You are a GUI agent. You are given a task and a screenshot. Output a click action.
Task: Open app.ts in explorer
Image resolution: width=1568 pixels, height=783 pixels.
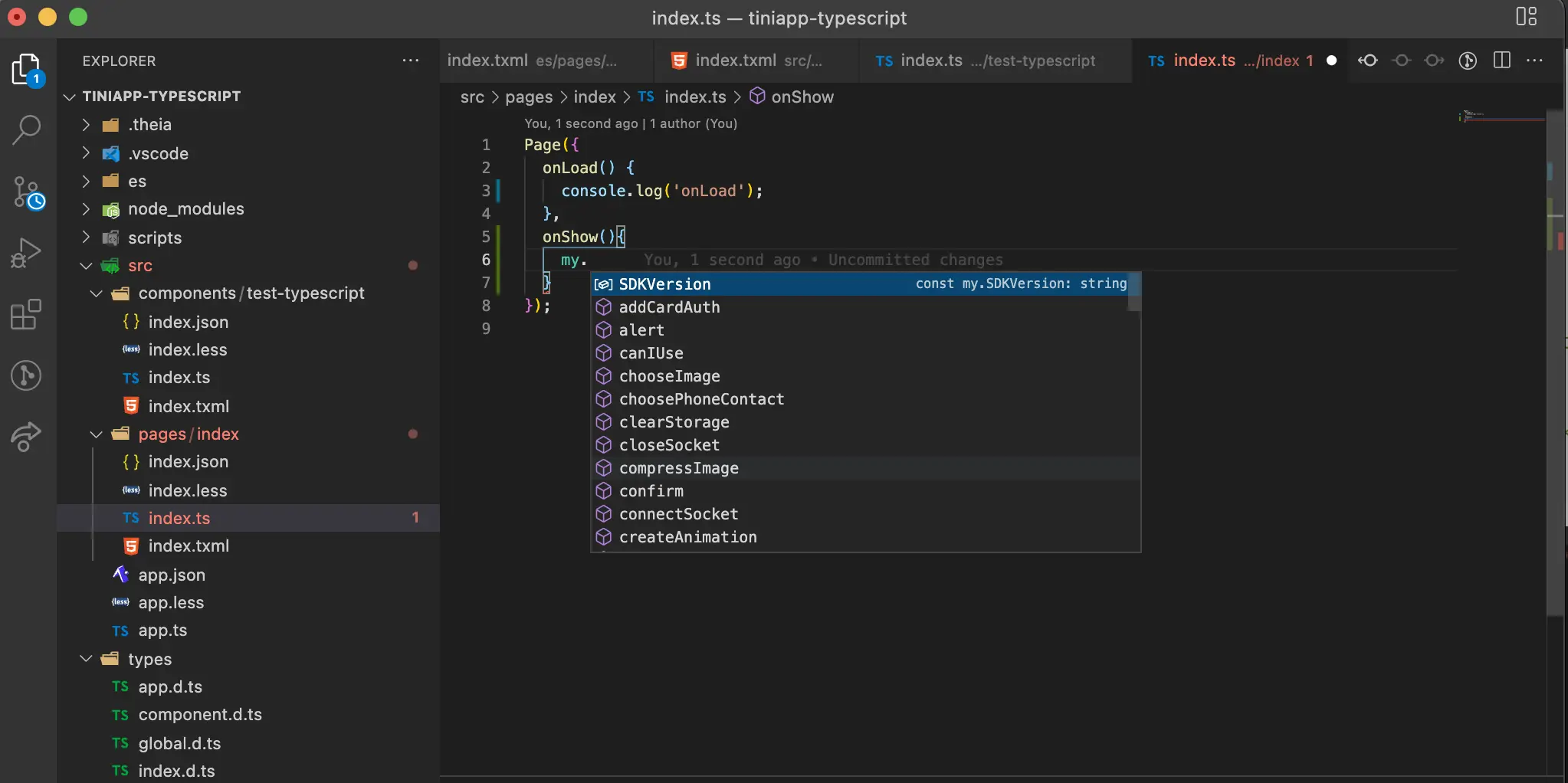pyautogui.click(x=248, y=631)
